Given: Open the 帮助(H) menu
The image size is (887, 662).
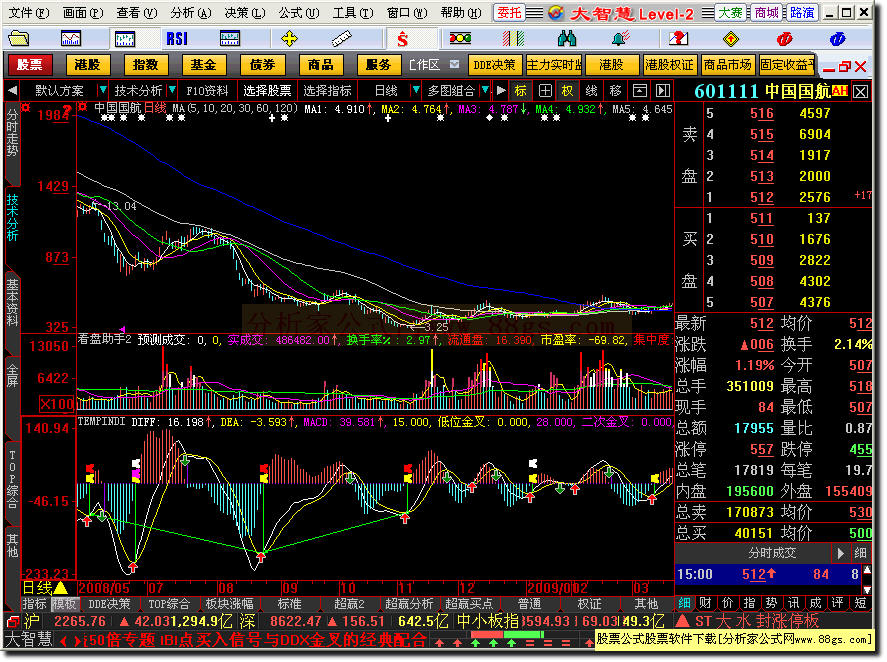Looking at the screenshot, I should coord(461,12).
